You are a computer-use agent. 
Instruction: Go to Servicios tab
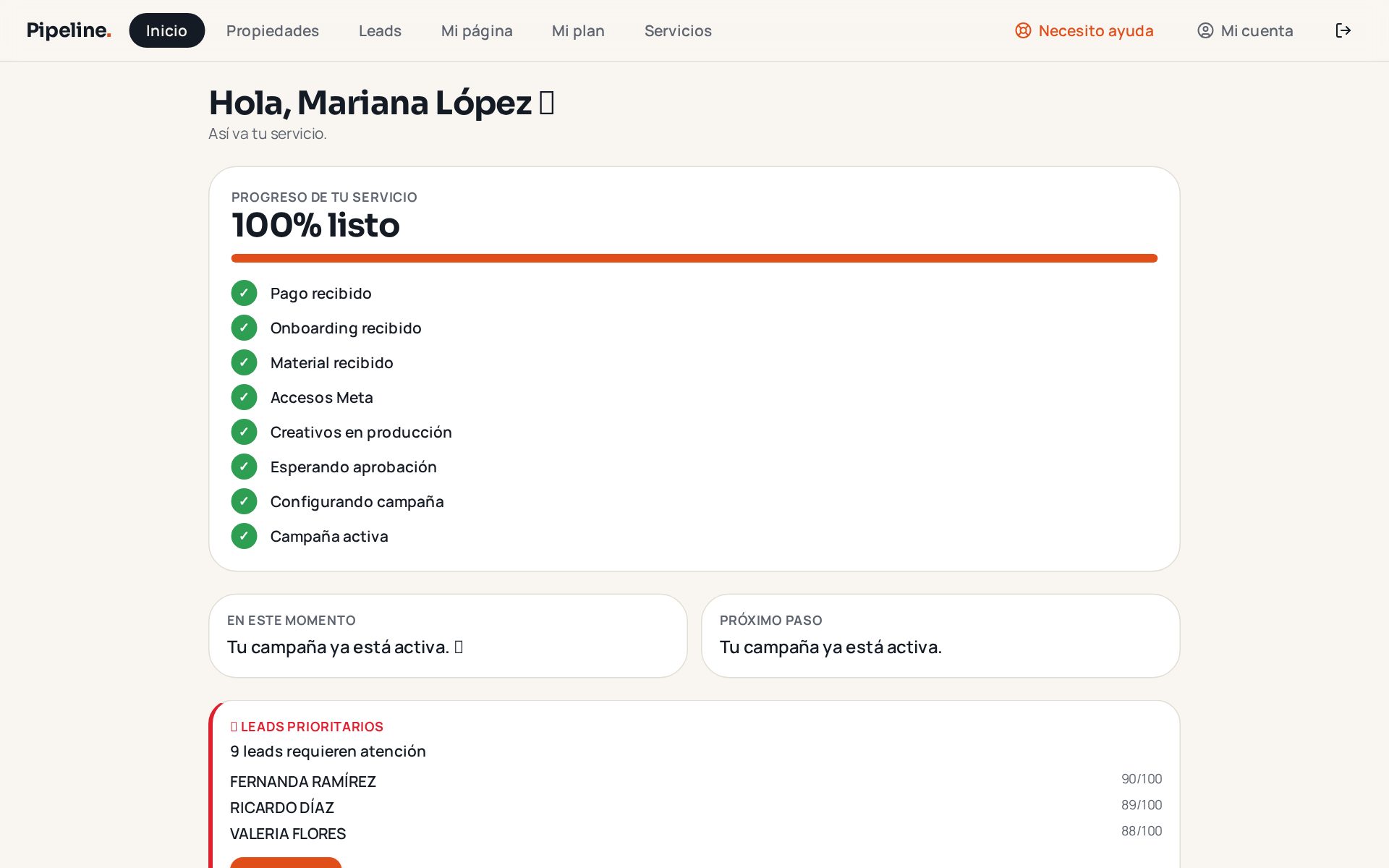click(678, 30)
